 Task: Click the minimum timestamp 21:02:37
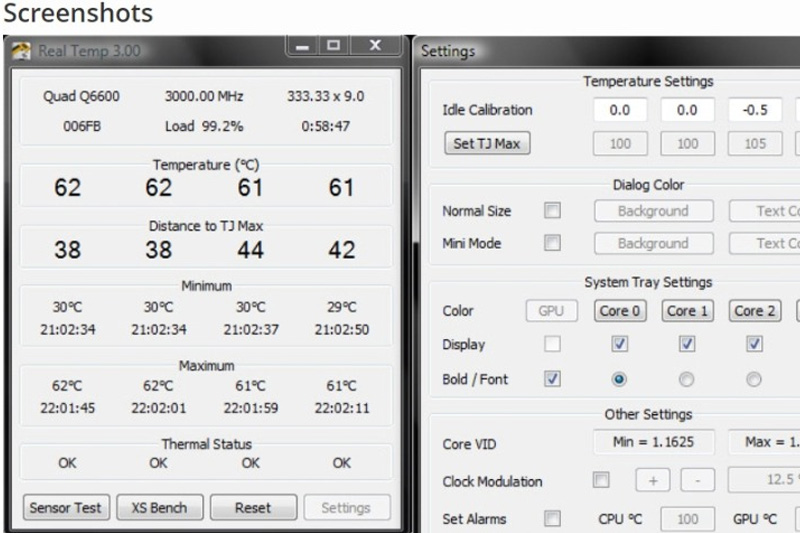251,329
